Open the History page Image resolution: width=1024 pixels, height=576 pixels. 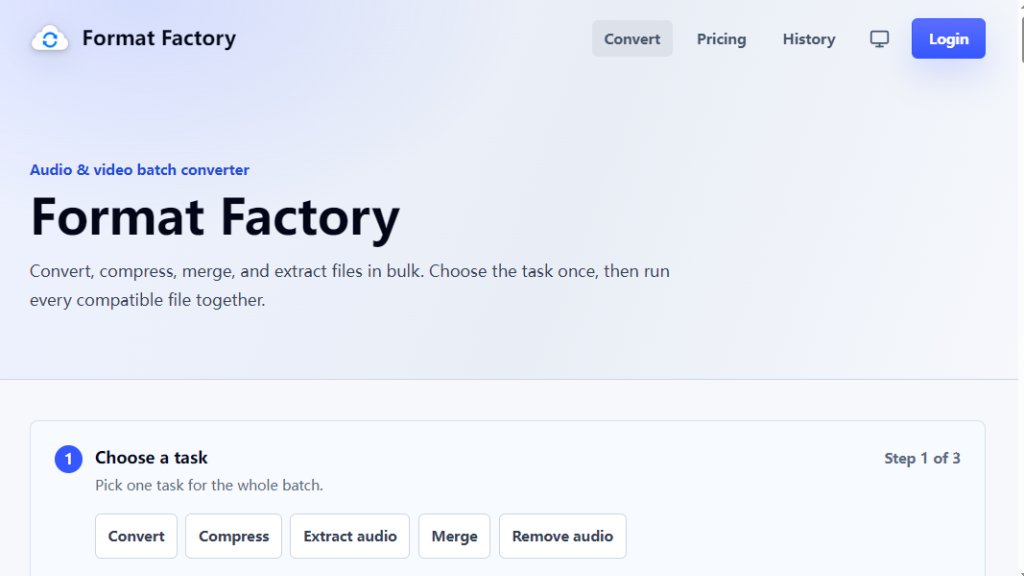pos(808,39)
